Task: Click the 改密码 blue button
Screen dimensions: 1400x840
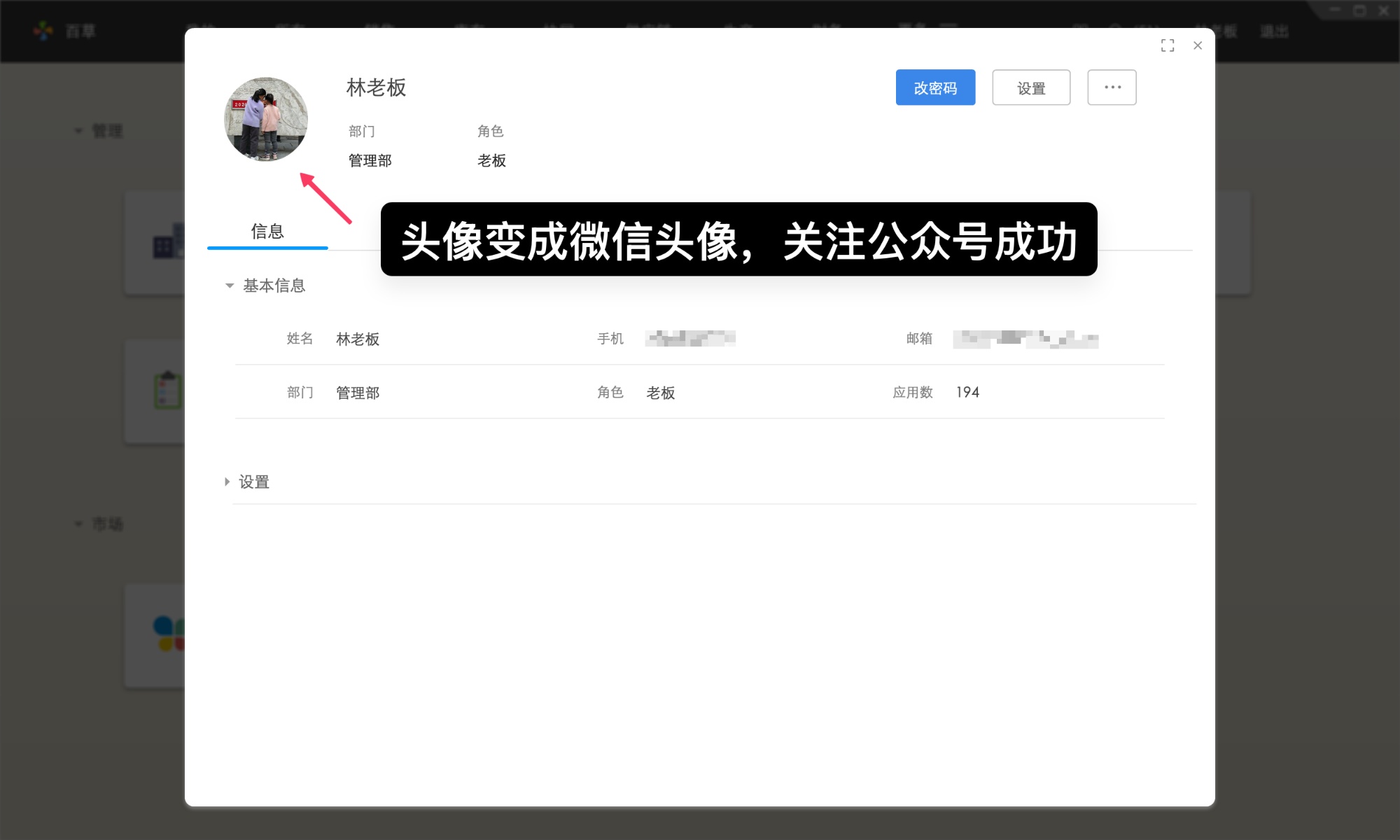Action: click(935, 87)
